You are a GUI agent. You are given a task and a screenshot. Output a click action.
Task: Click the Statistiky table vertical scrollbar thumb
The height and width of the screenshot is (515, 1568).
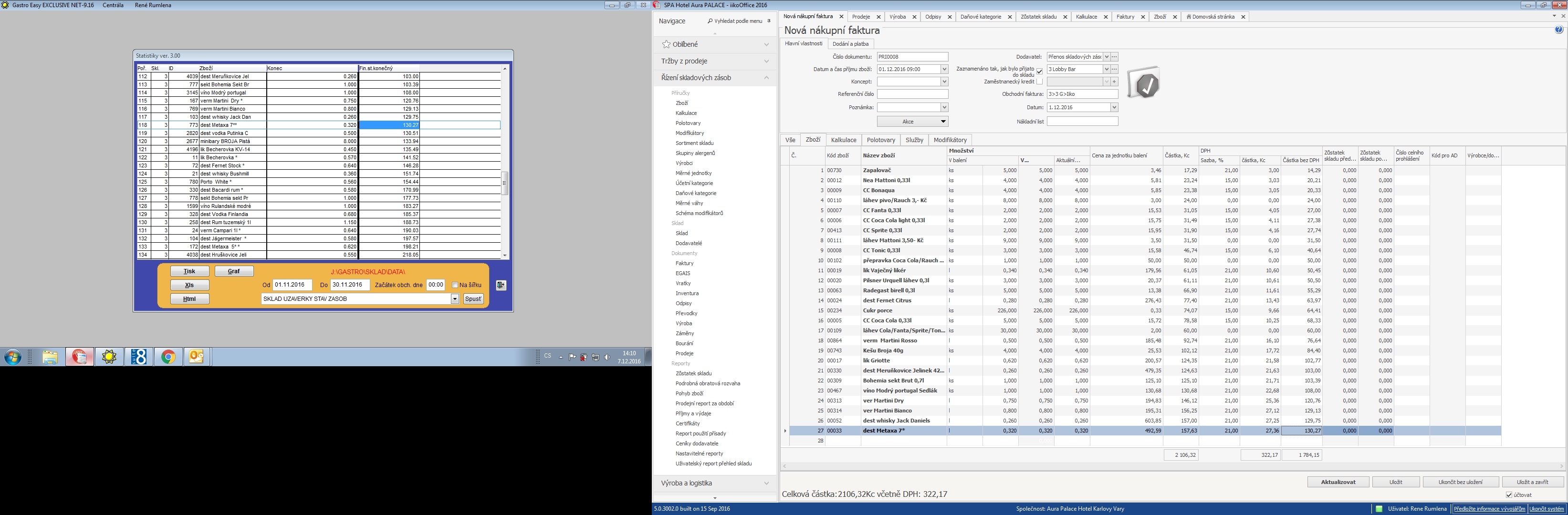(504, 183)
